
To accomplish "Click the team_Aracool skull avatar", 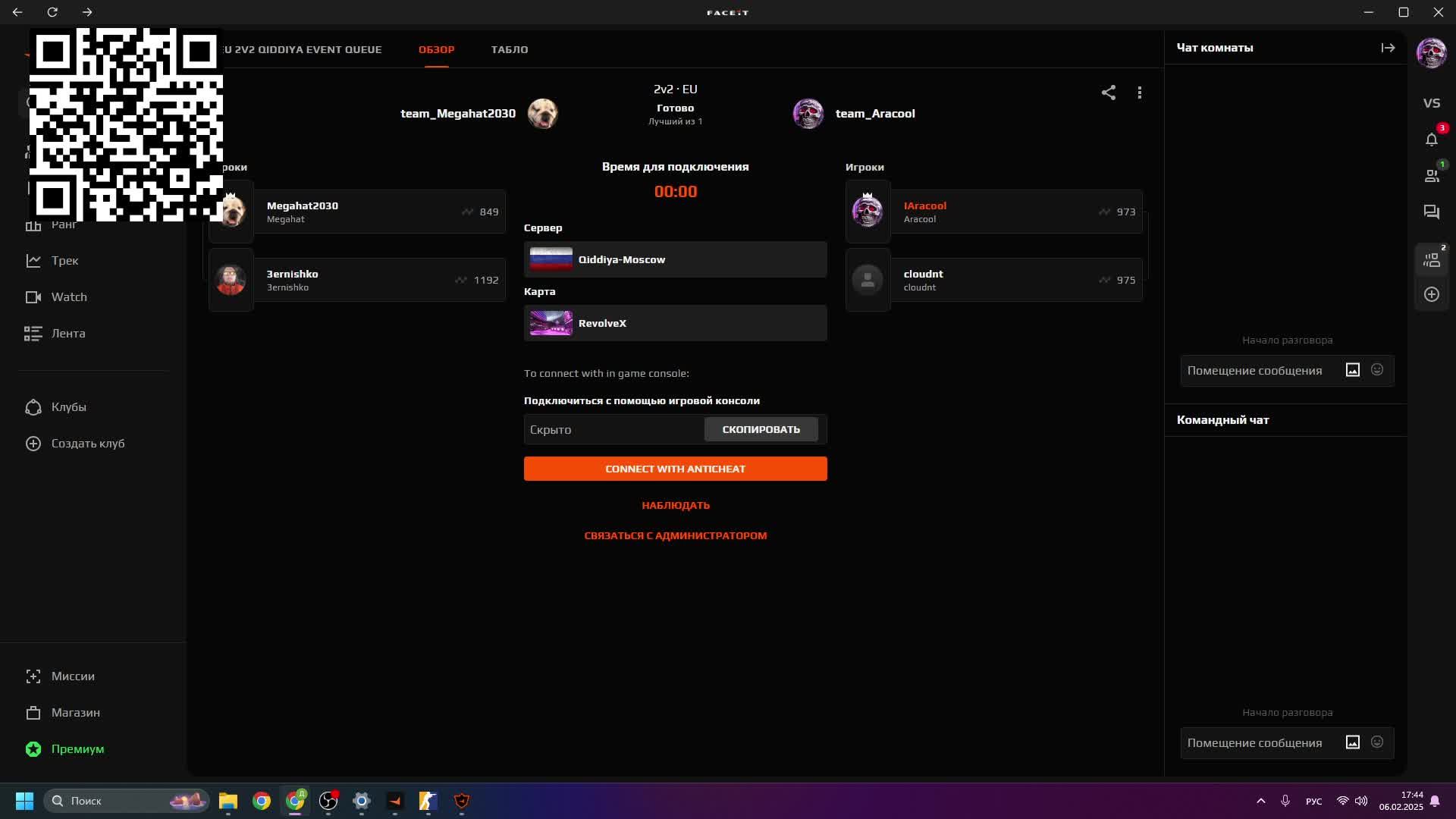I will (808, 114).
